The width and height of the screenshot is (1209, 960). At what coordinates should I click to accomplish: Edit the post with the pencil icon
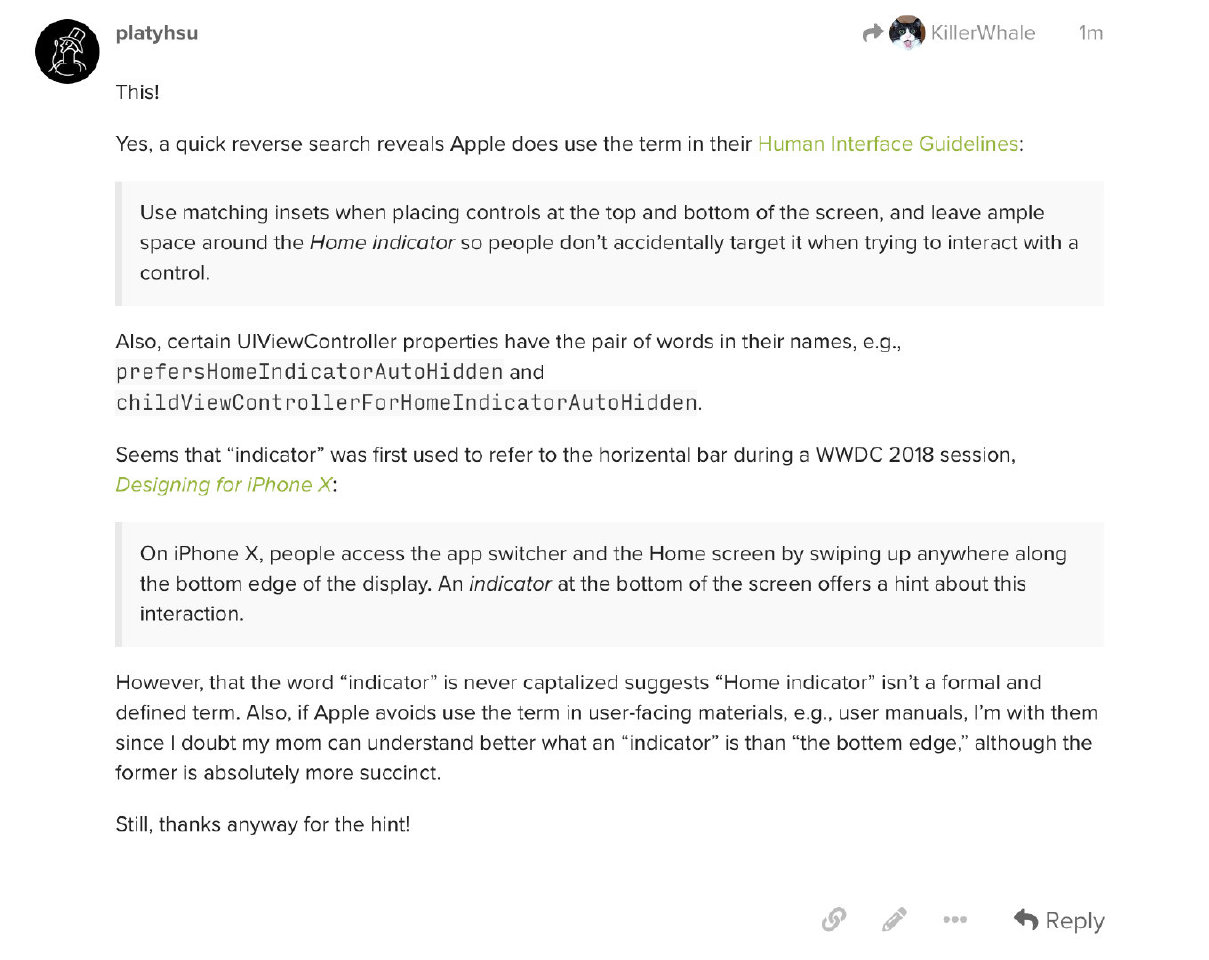click(x=895, y=920)
